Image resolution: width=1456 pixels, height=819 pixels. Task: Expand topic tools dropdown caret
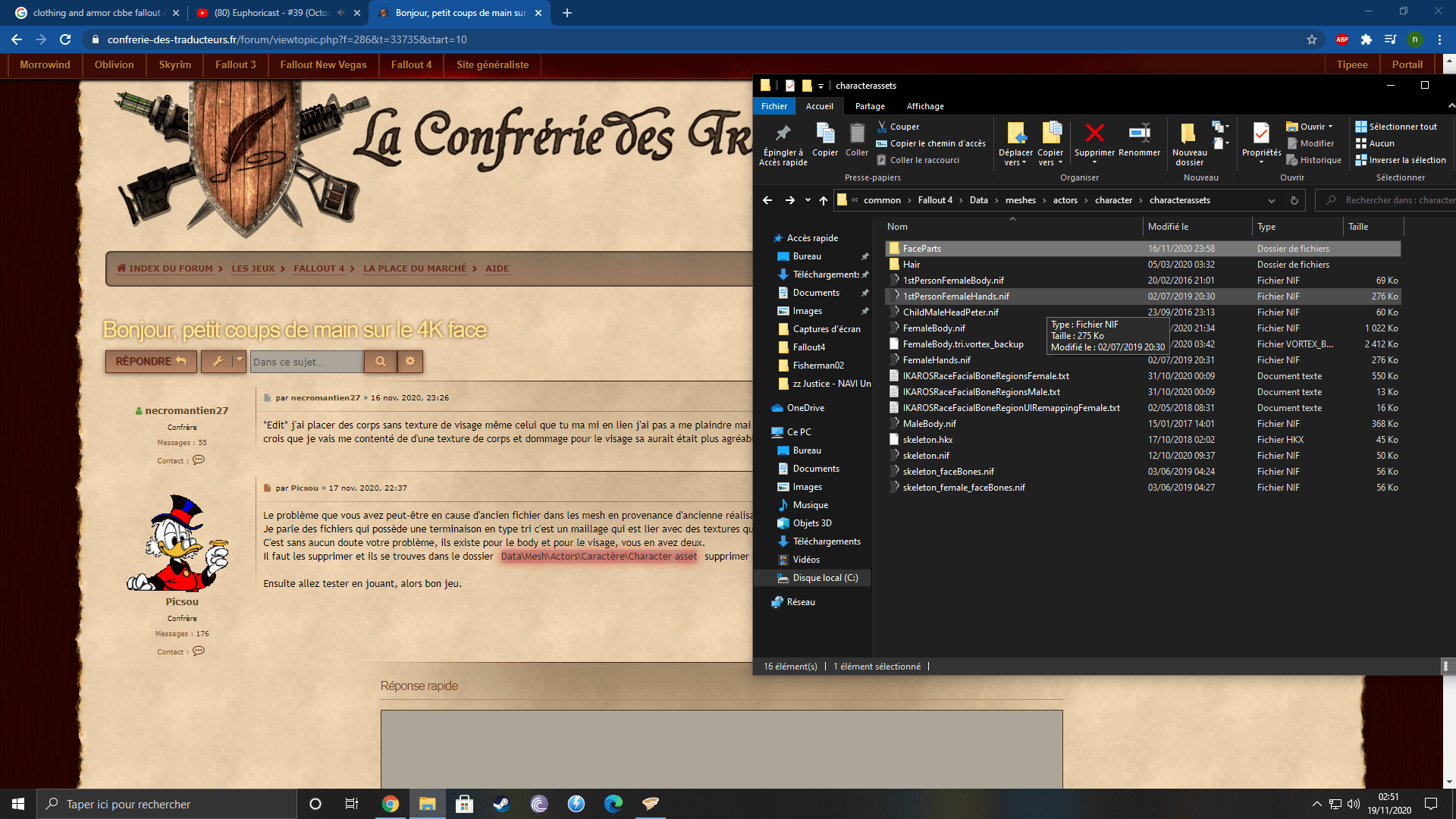240,361
